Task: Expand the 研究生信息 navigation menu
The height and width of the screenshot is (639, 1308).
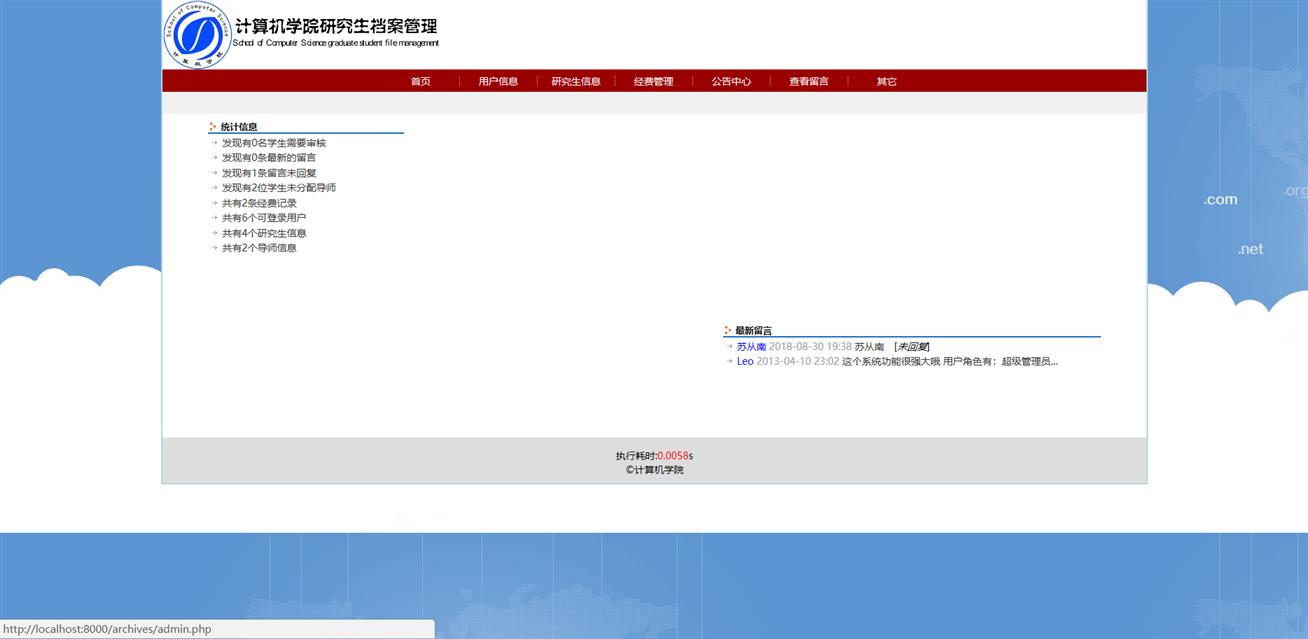Action: tap(576, 82)
